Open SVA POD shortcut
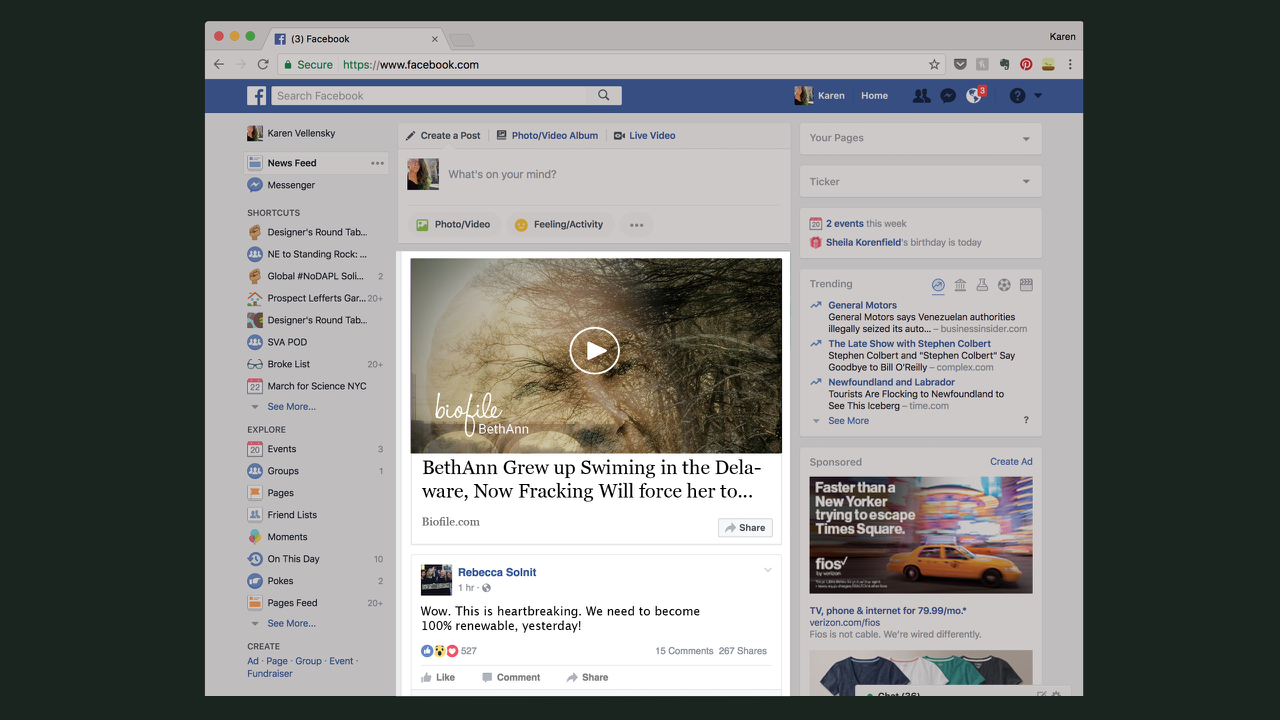Screen dimensions: 1280x720 point(278,342)
